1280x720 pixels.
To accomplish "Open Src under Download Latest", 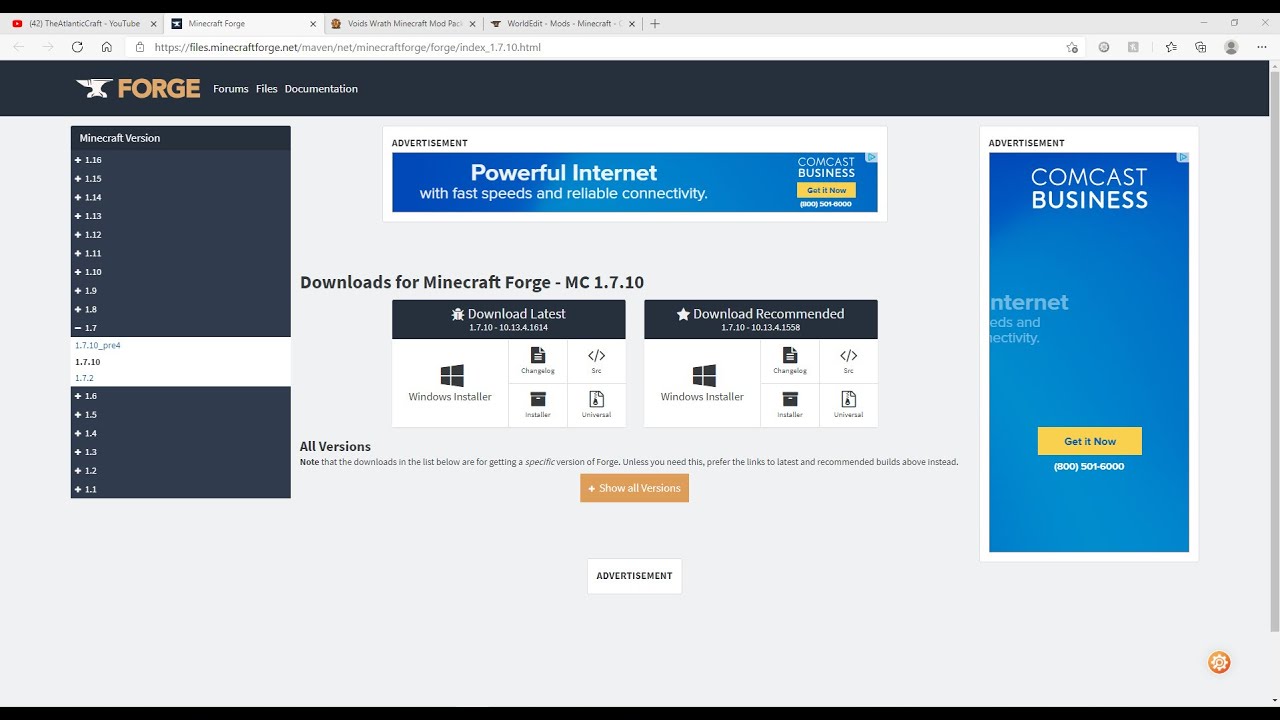I will click(x=596, y=361).
